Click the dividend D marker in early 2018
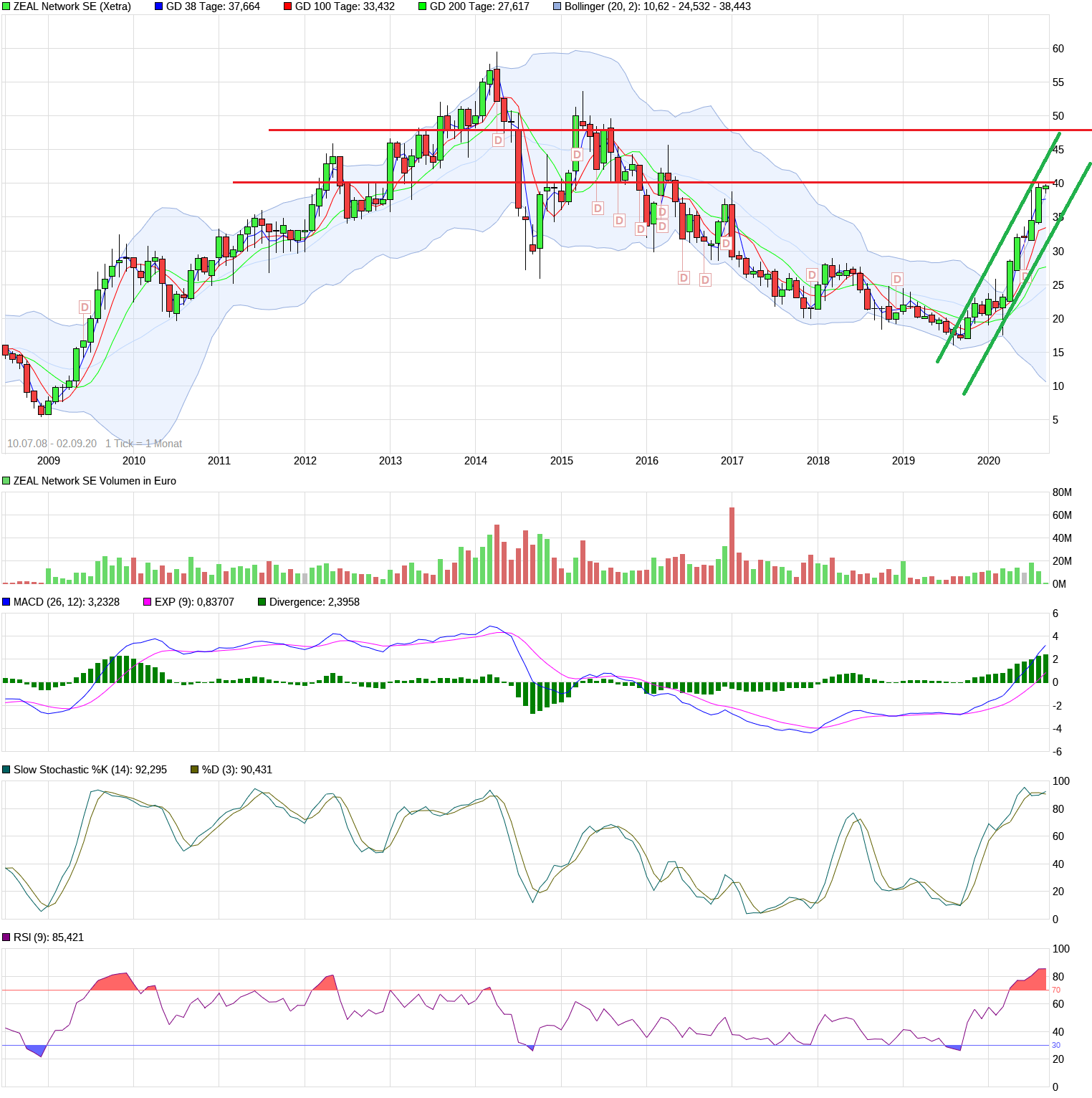The width and height of the screenshot is (1092, 1098). coord(812,275)
